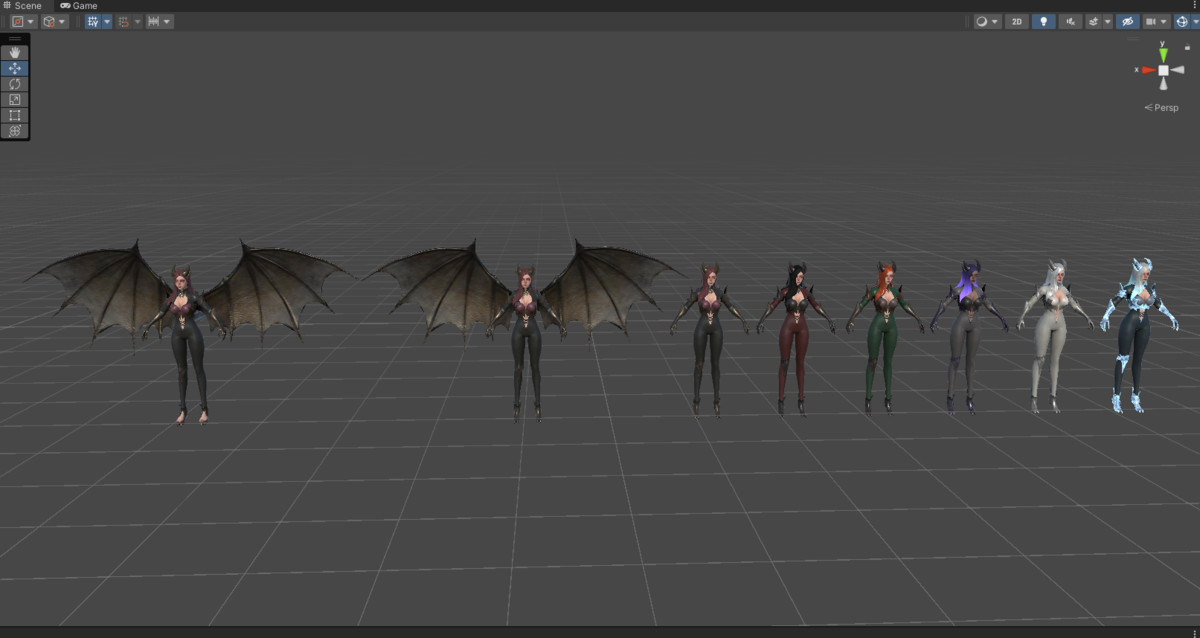Select the Hand view tool
Image resolution: width=1200 pixels, height=638 pixels.
pyautogui.click(x=15, y=52)
